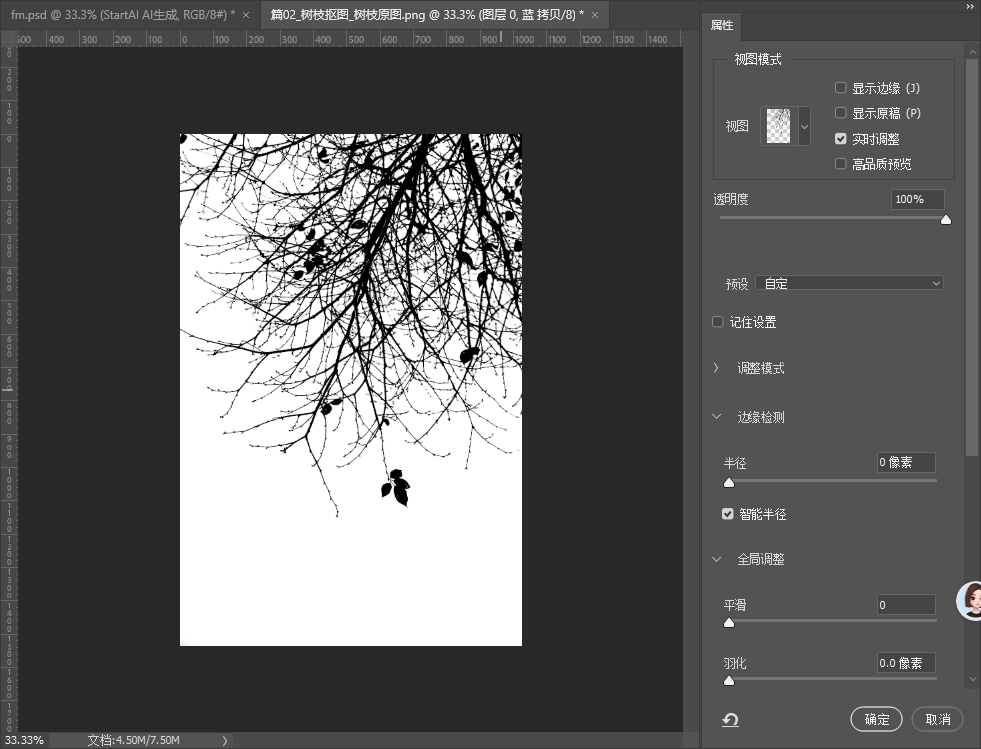Collapse the panel with the double-arrow icon
Screen dimensions: 981x749
click(x=970, y=6)
